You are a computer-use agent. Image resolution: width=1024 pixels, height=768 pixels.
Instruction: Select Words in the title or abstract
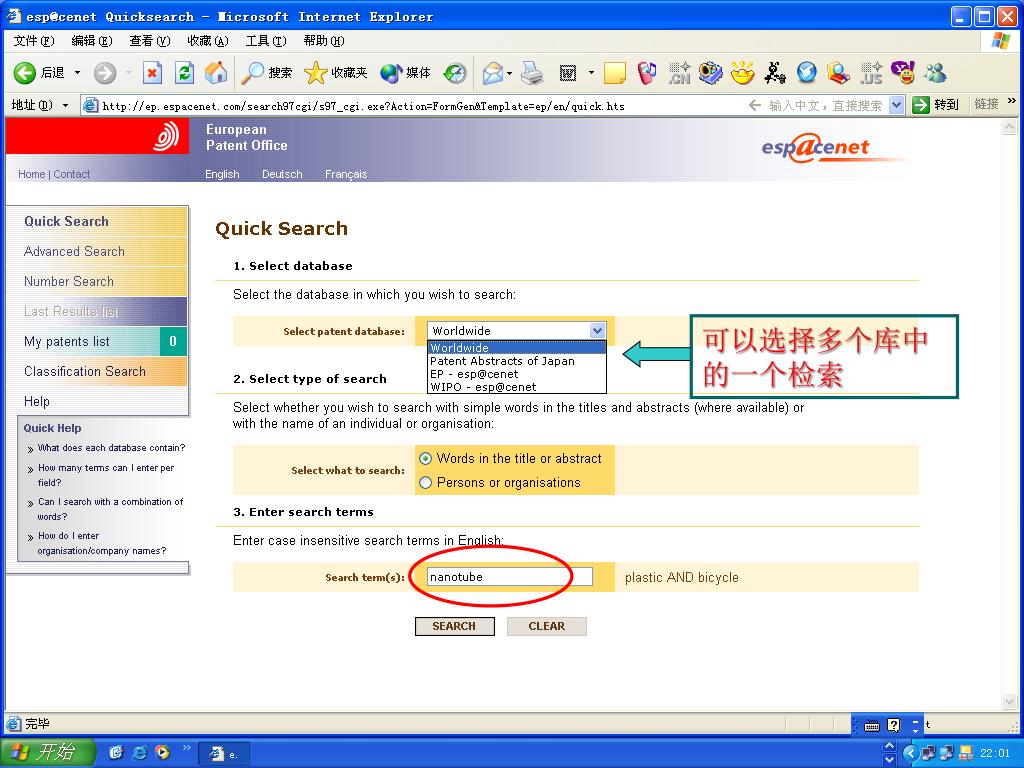pos(426,458)
